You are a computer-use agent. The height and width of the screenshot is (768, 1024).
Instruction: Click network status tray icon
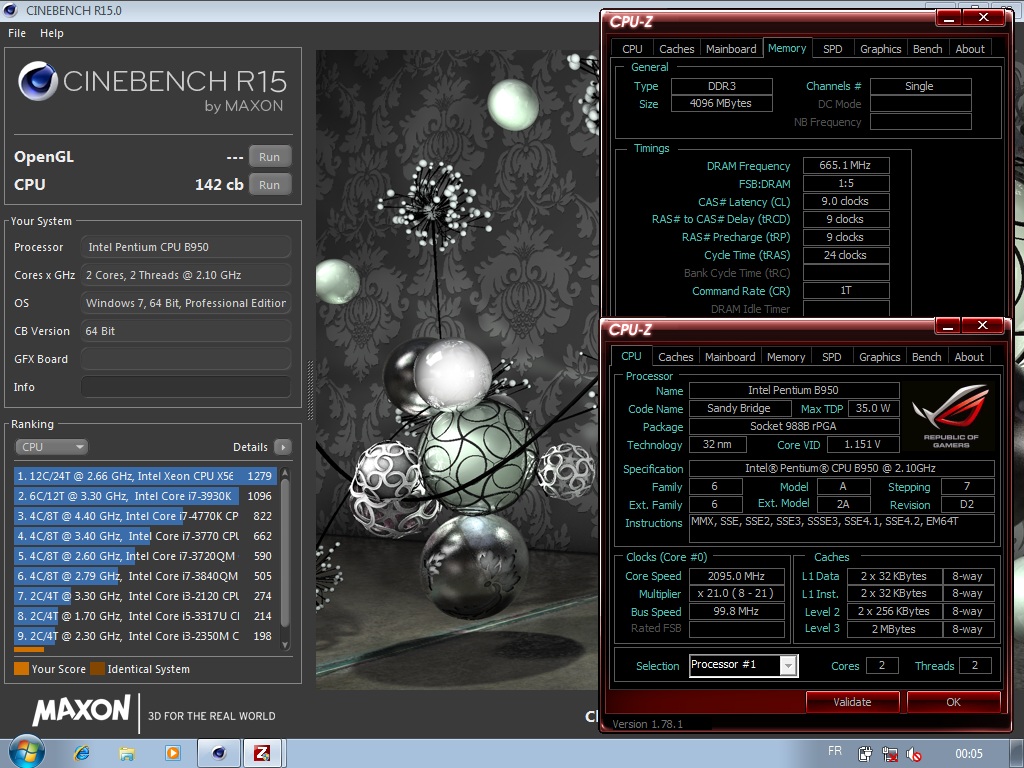point(889,754)
